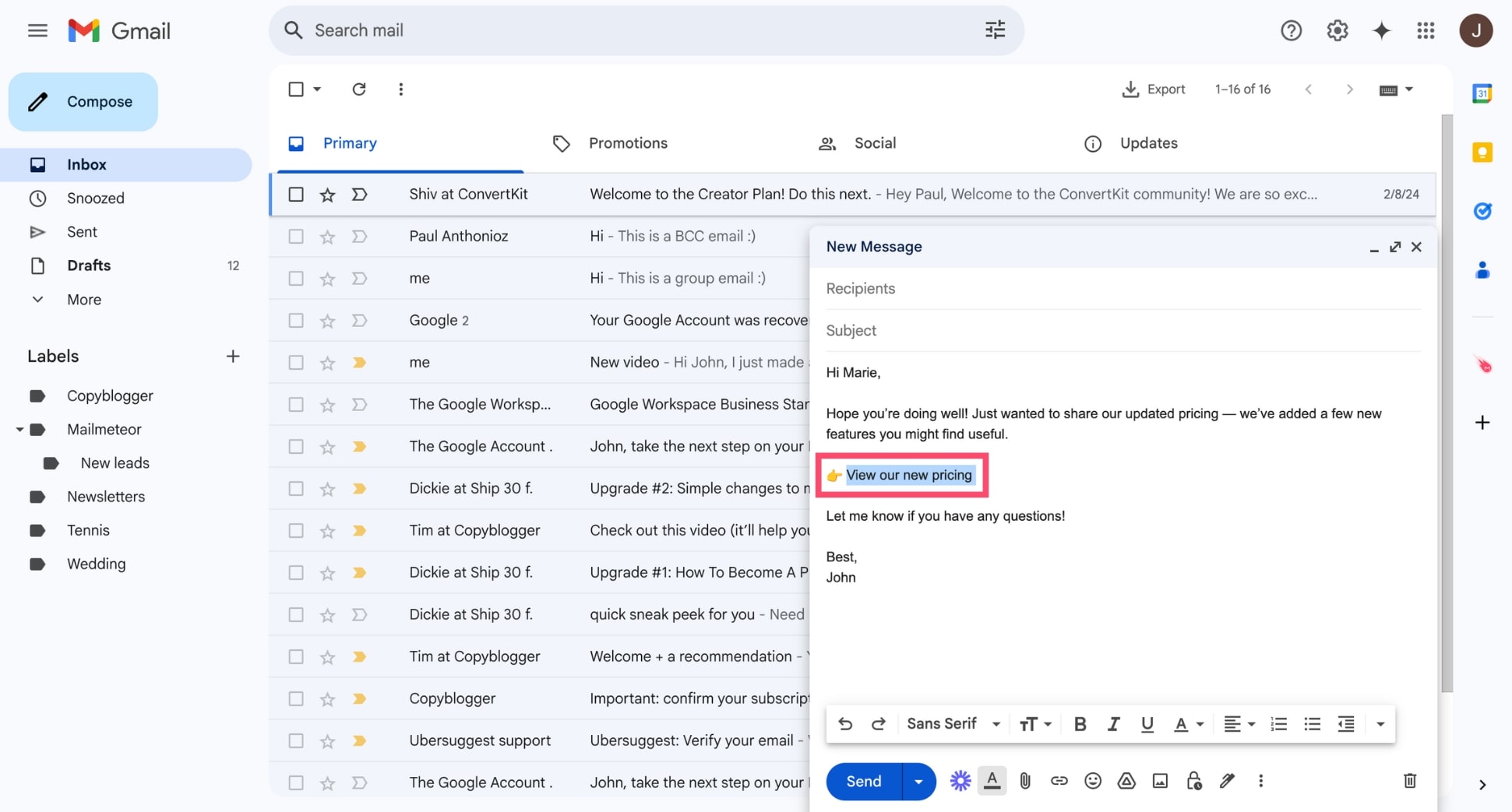Open inbox more options (three dots)
This screenshot has height=812, width=1512.
(400, 89)
